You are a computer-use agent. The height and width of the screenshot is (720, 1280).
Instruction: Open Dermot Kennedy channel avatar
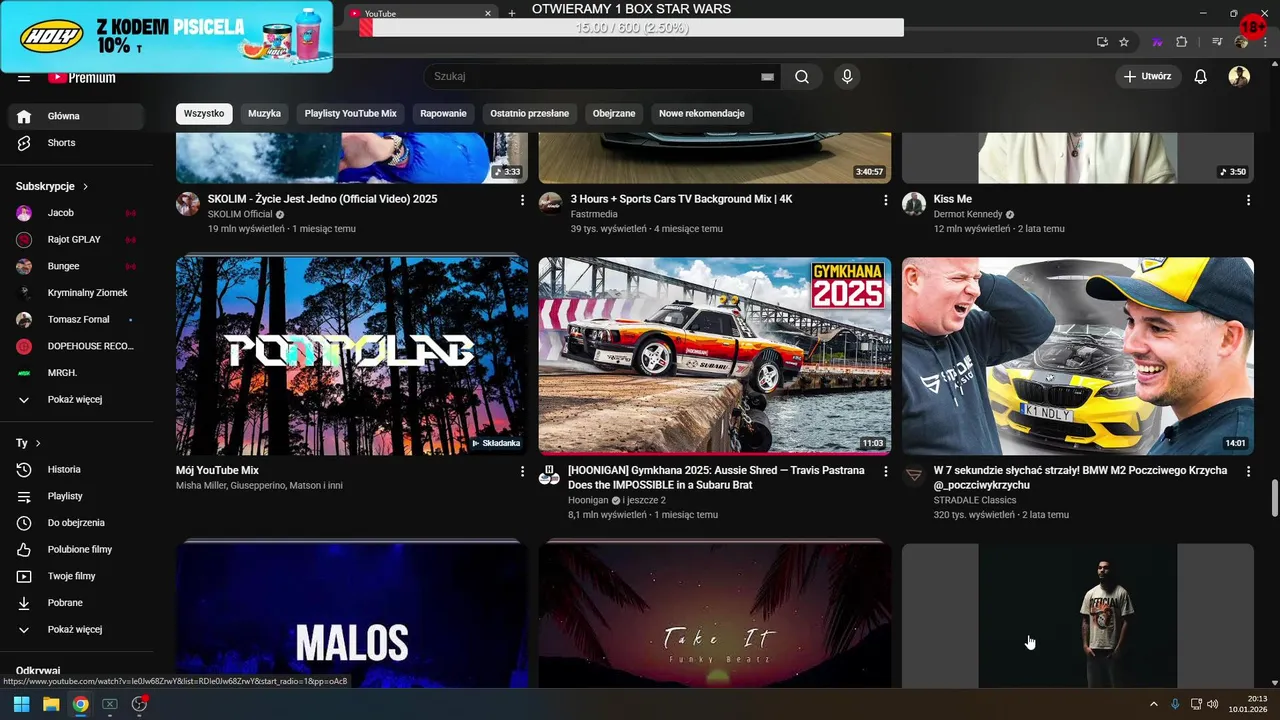[x=914, y=204]
